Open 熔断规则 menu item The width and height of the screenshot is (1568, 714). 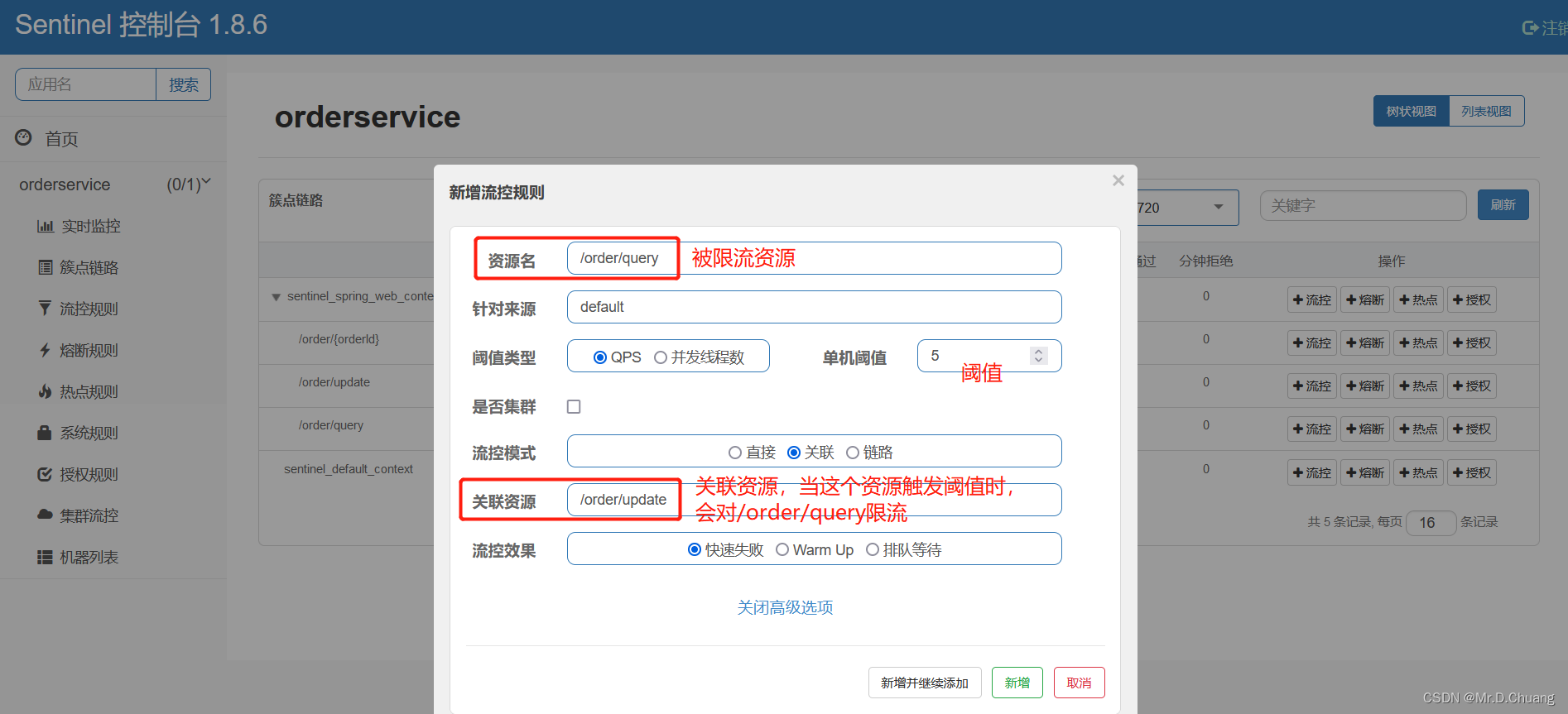tap(89, 350)
